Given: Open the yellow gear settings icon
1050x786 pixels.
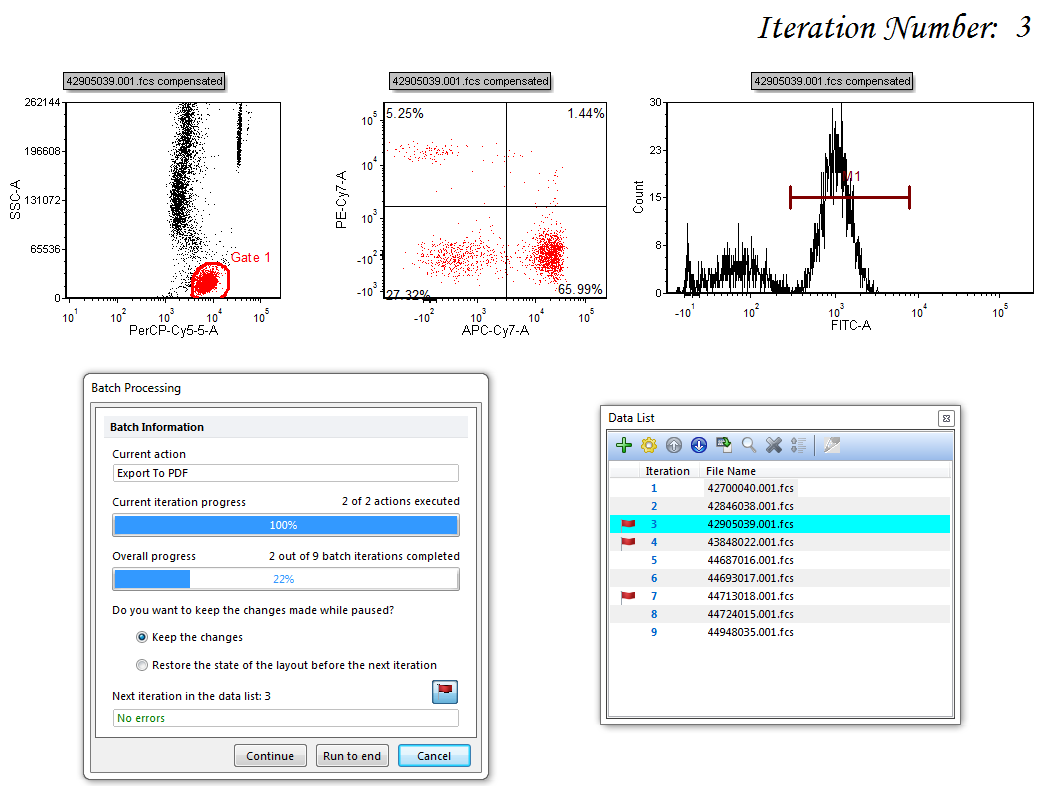Looking at the screenshot, I should pyautogui.click(x=648, y=446).
